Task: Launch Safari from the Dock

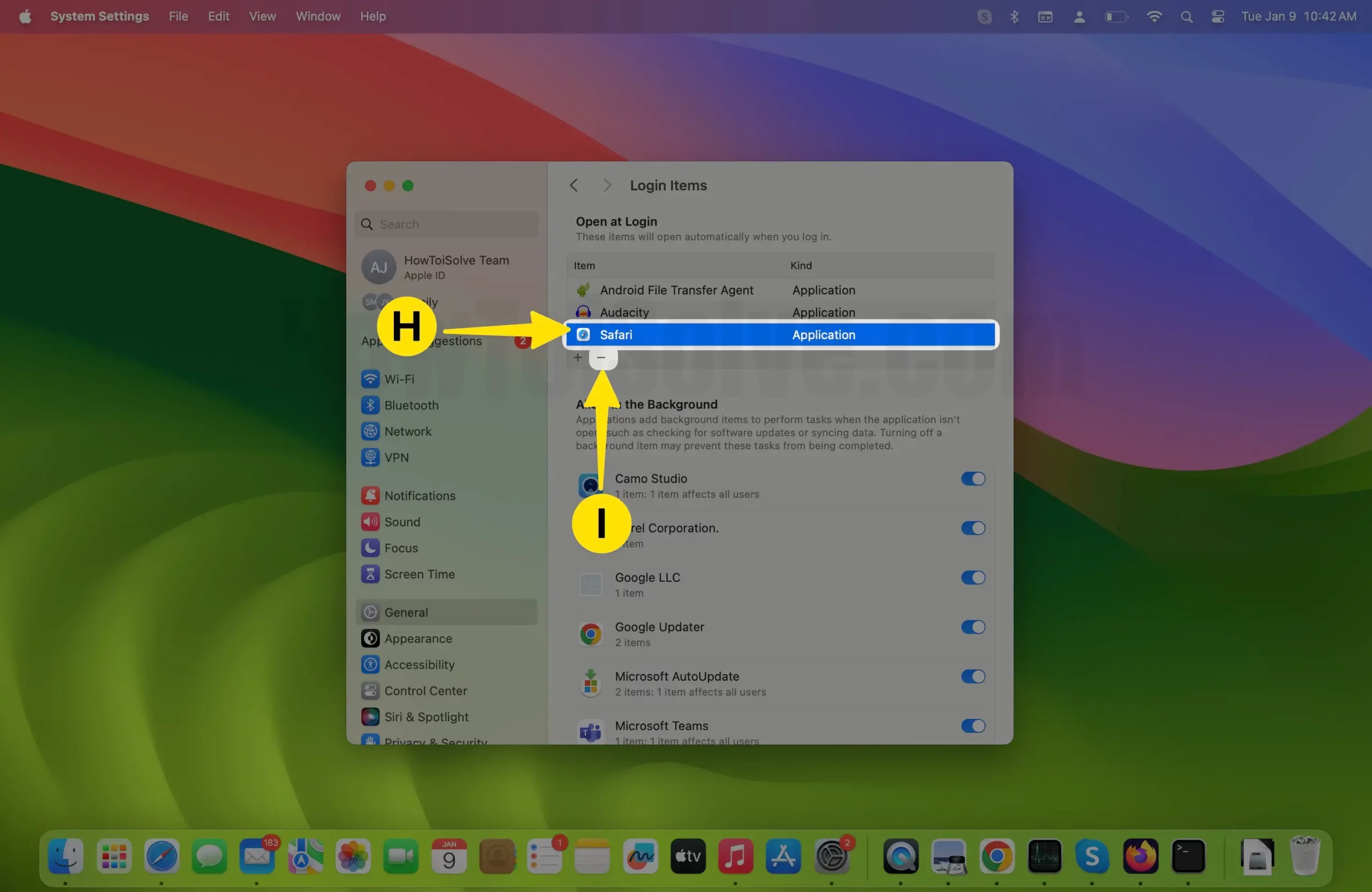Action: [x=161, y=857]
